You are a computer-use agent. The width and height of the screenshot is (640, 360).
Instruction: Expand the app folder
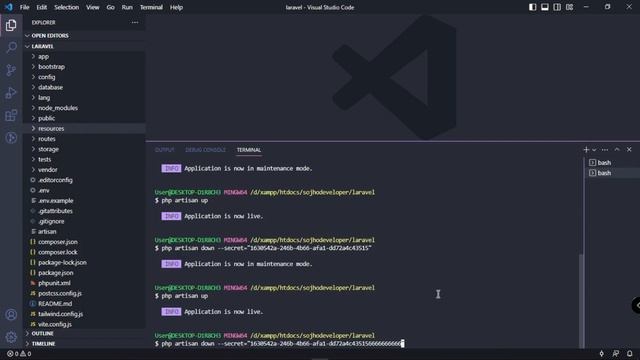tap(84, 56)
